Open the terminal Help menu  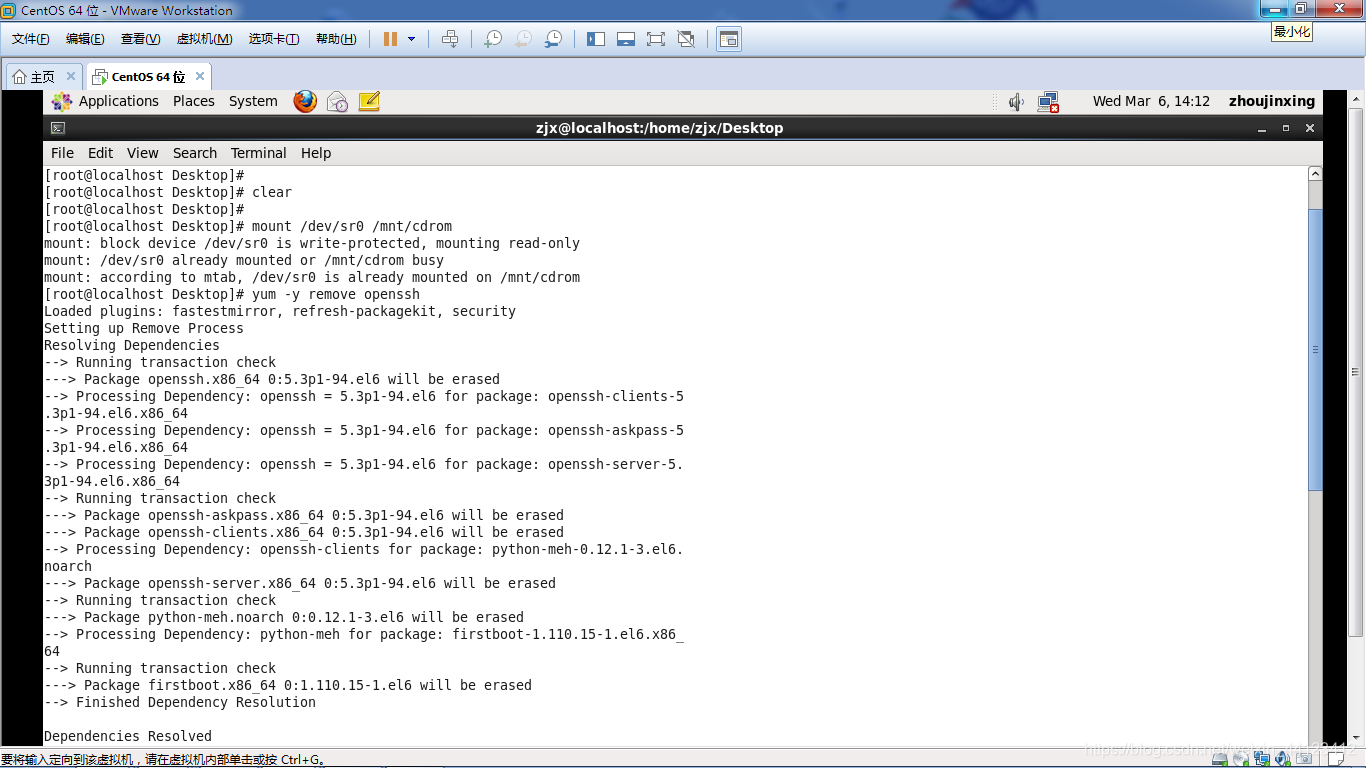[316, 153]
